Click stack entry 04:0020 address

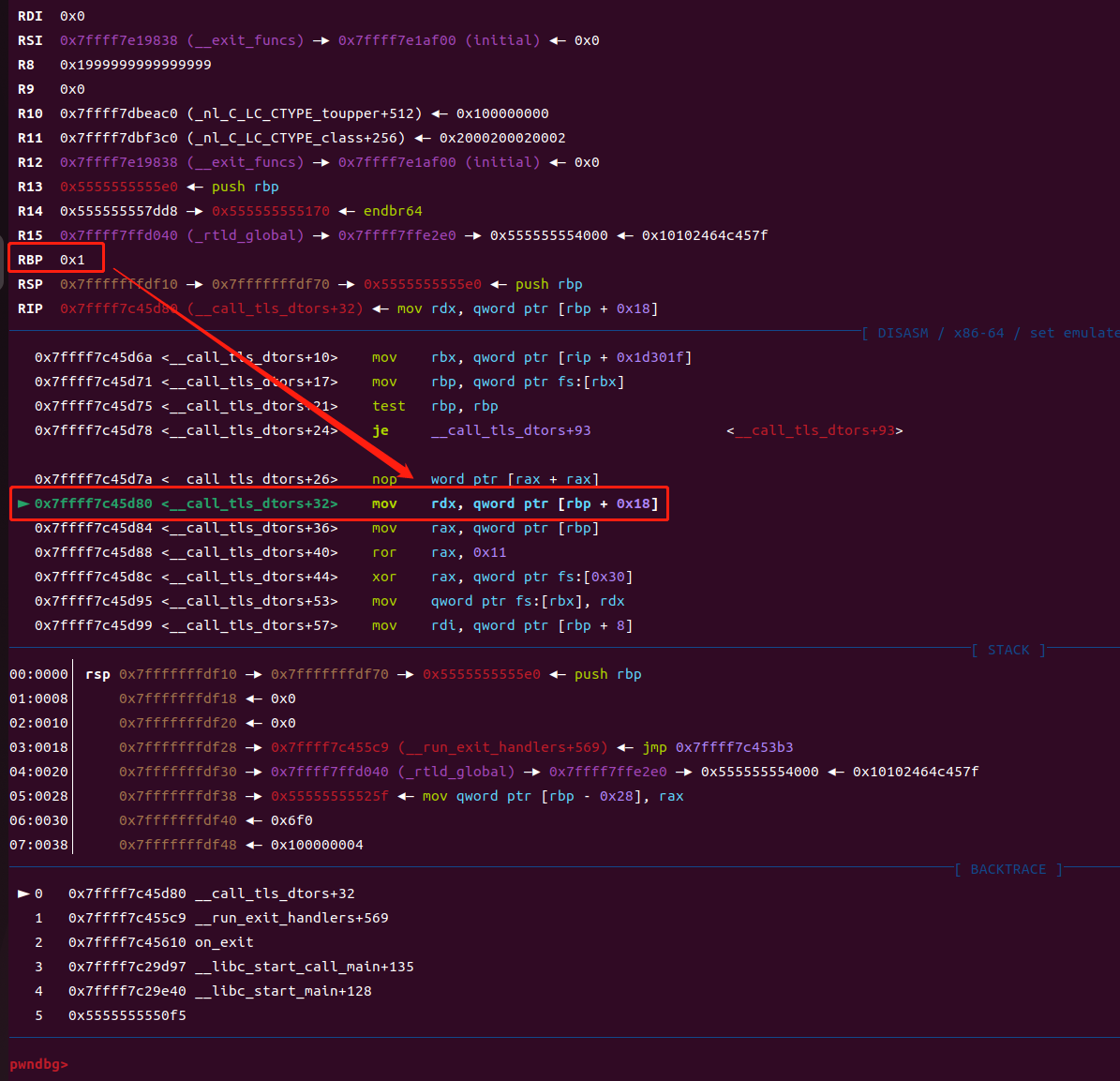[178, 772]
